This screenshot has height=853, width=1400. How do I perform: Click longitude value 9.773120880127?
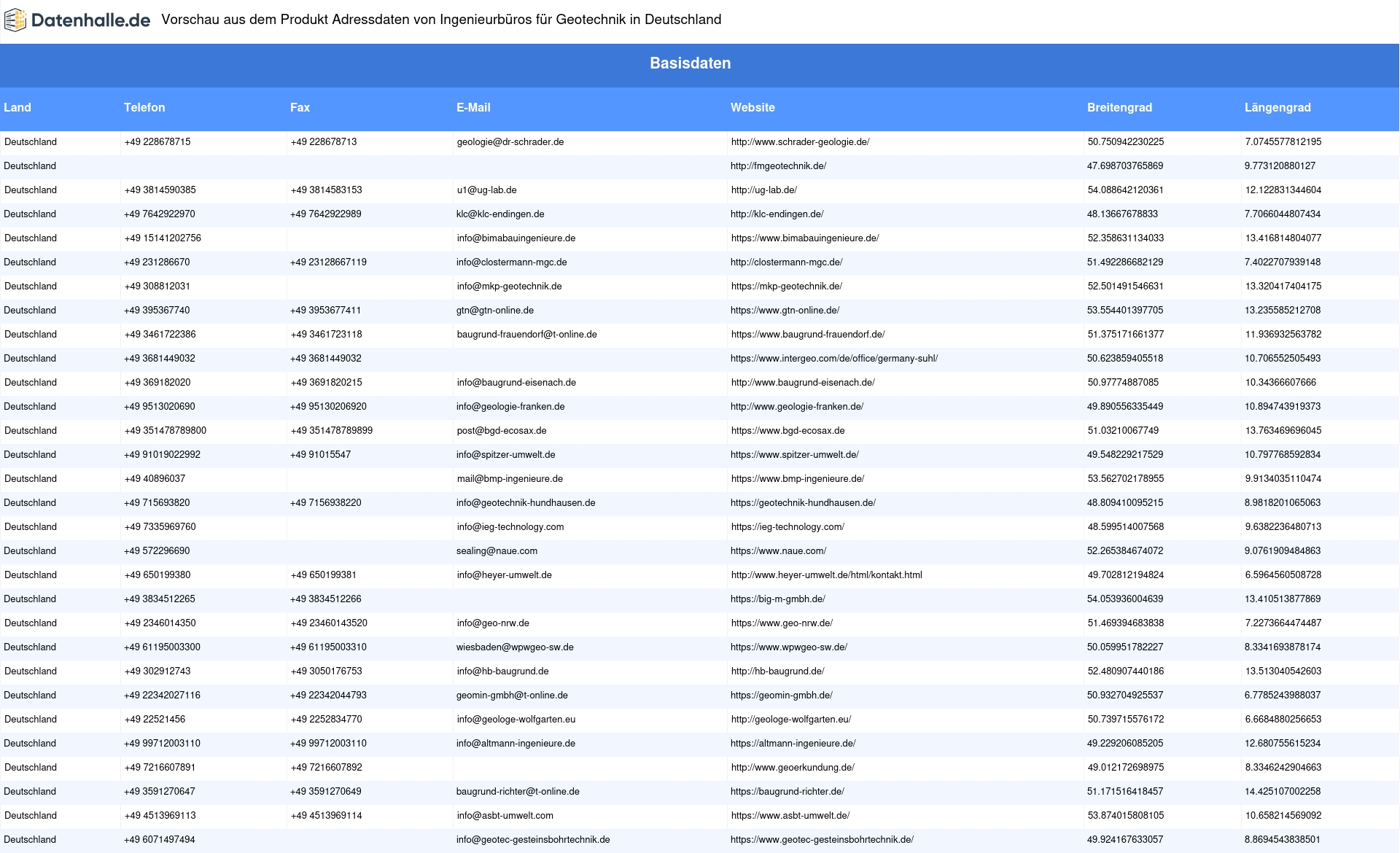[1280, 166]
